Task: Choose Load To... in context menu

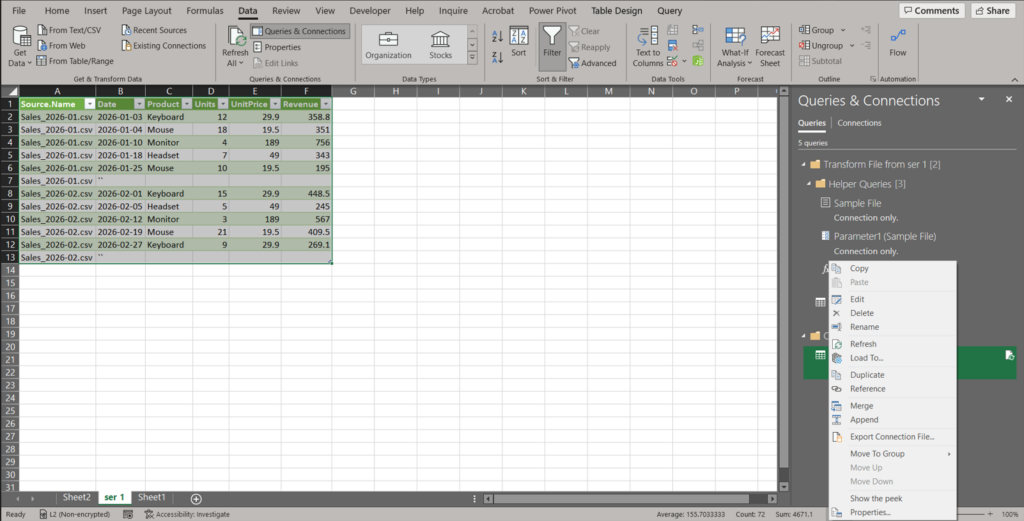Action: pyautogui.click(x=866, y=358)
